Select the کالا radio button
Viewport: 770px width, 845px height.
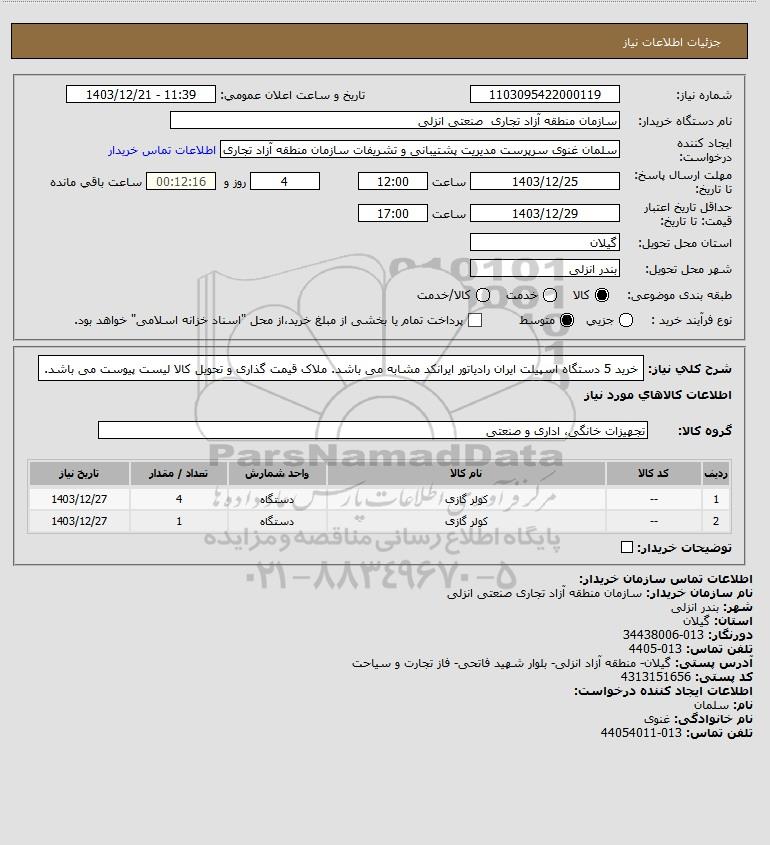coord(601,295)
